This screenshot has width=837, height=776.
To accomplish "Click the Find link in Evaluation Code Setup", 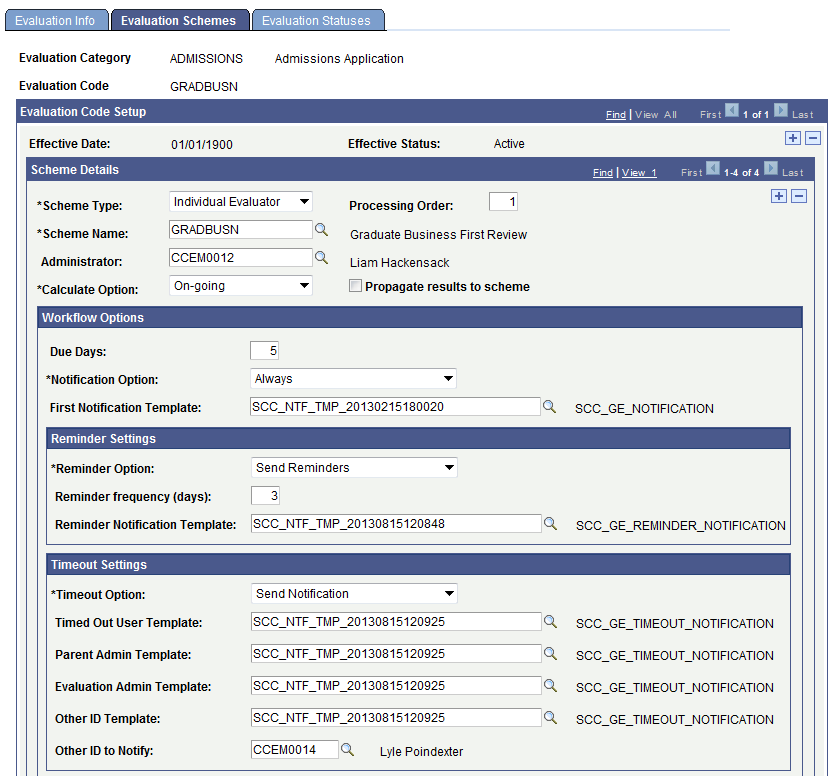I will coord(616,114).
